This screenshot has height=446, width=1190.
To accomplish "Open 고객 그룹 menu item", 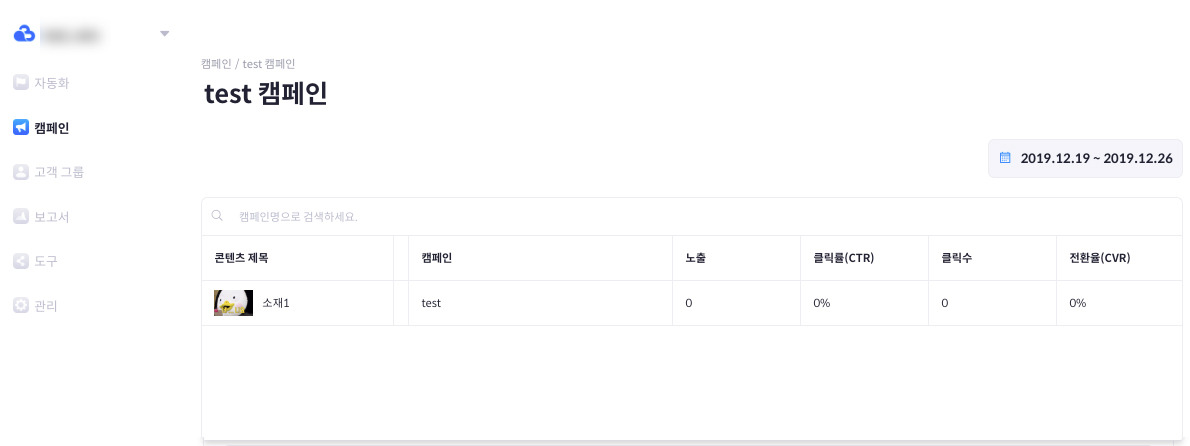I will (58, 172).
